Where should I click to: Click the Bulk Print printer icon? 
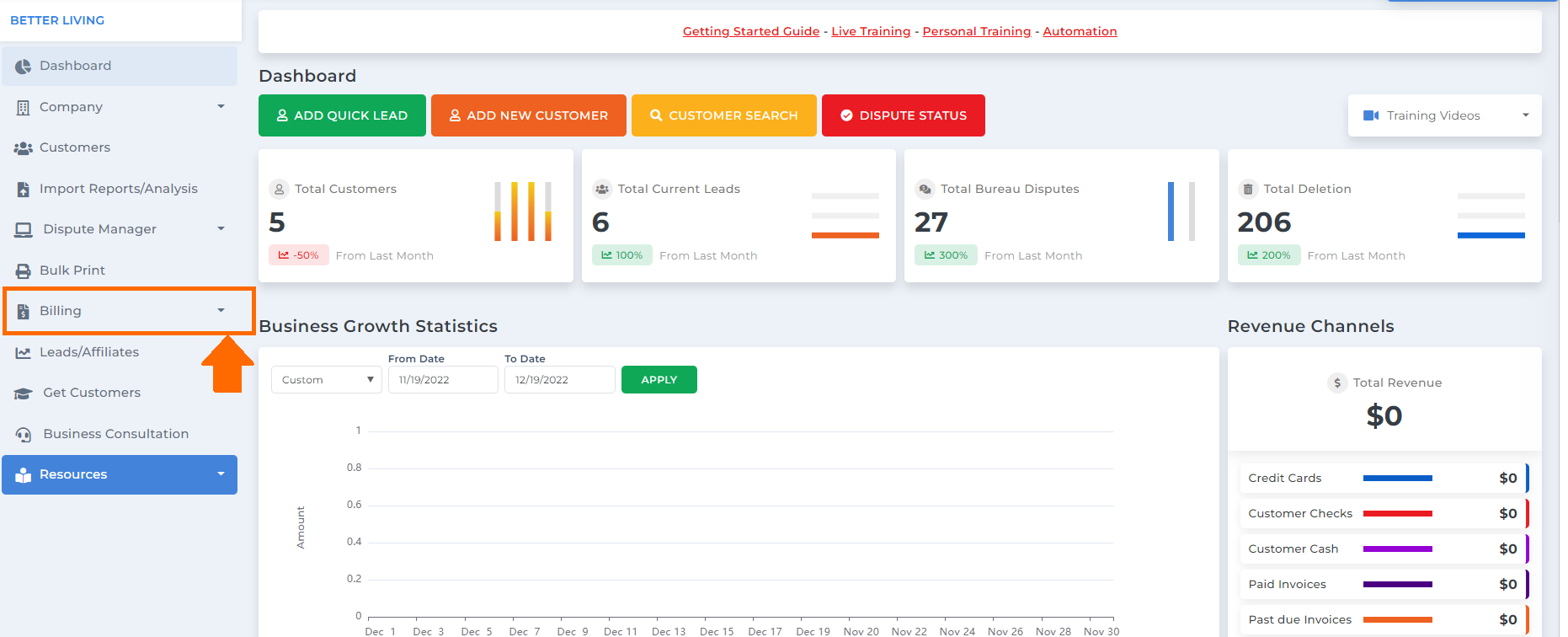[23, 271]
